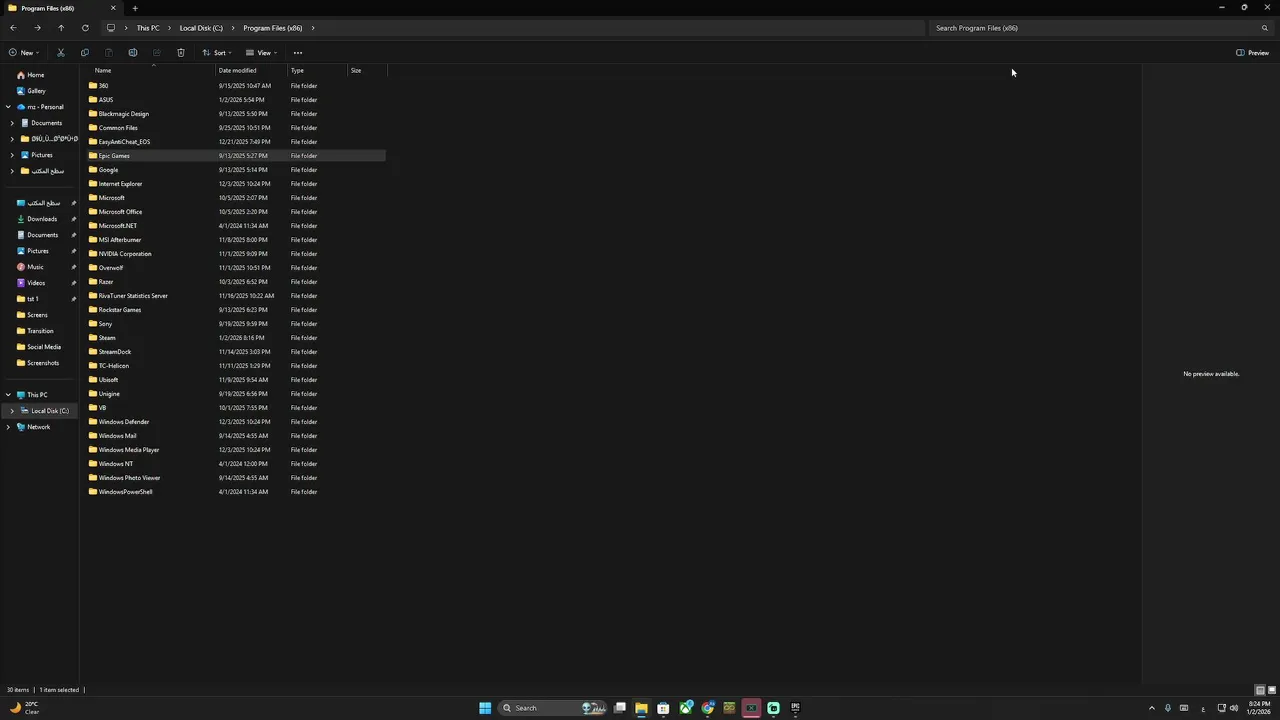Select the Program Files (x86) tab
The width and height of the screenshot is (1280, 720).
60,8
